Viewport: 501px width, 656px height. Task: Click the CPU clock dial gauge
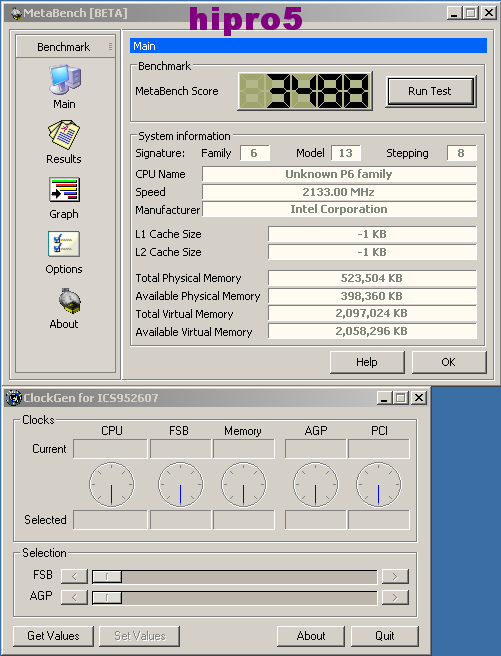tap(112, 484)
